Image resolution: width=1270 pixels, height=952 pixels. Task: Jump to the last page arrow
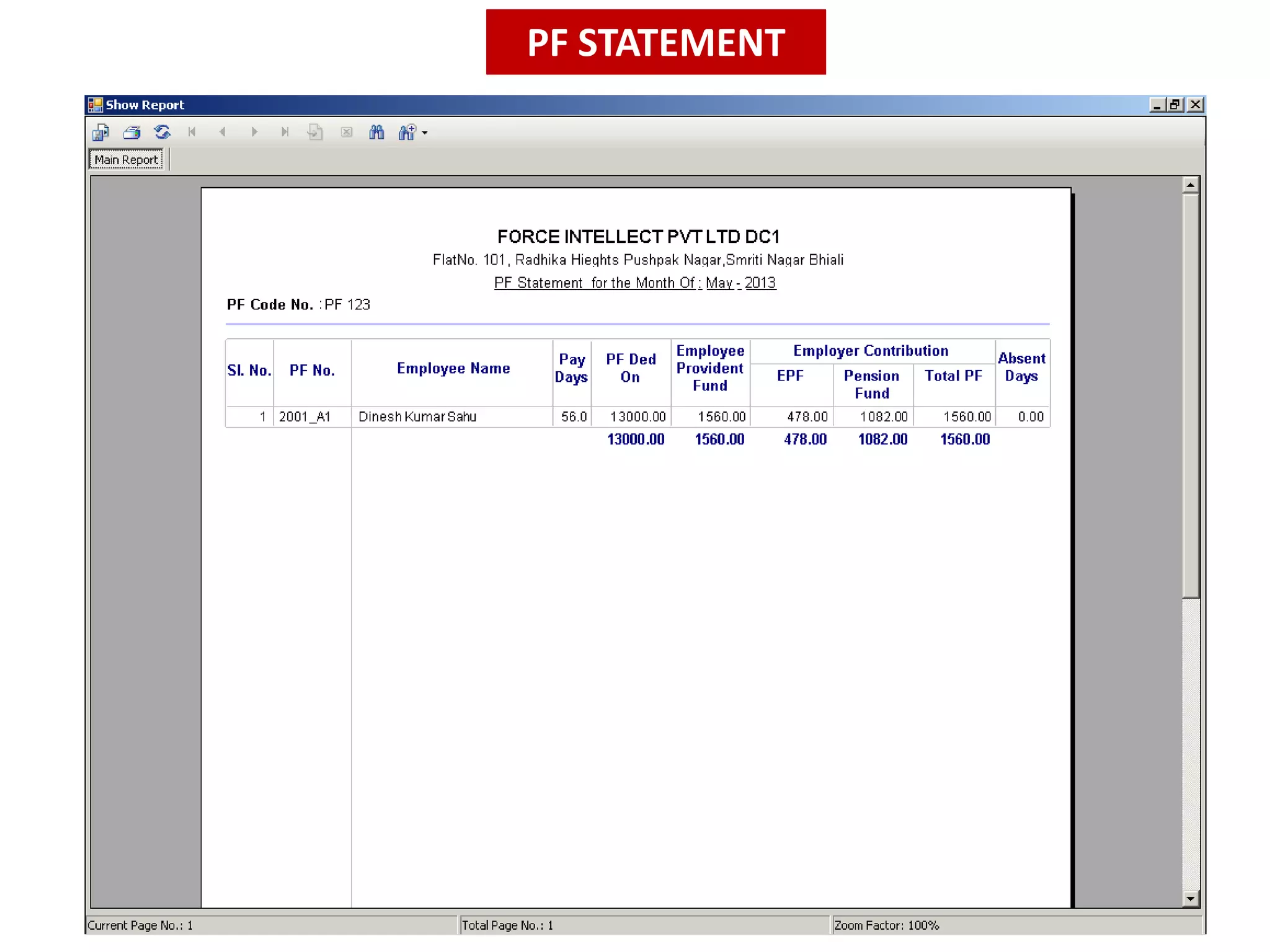click(x=285, y=132)
